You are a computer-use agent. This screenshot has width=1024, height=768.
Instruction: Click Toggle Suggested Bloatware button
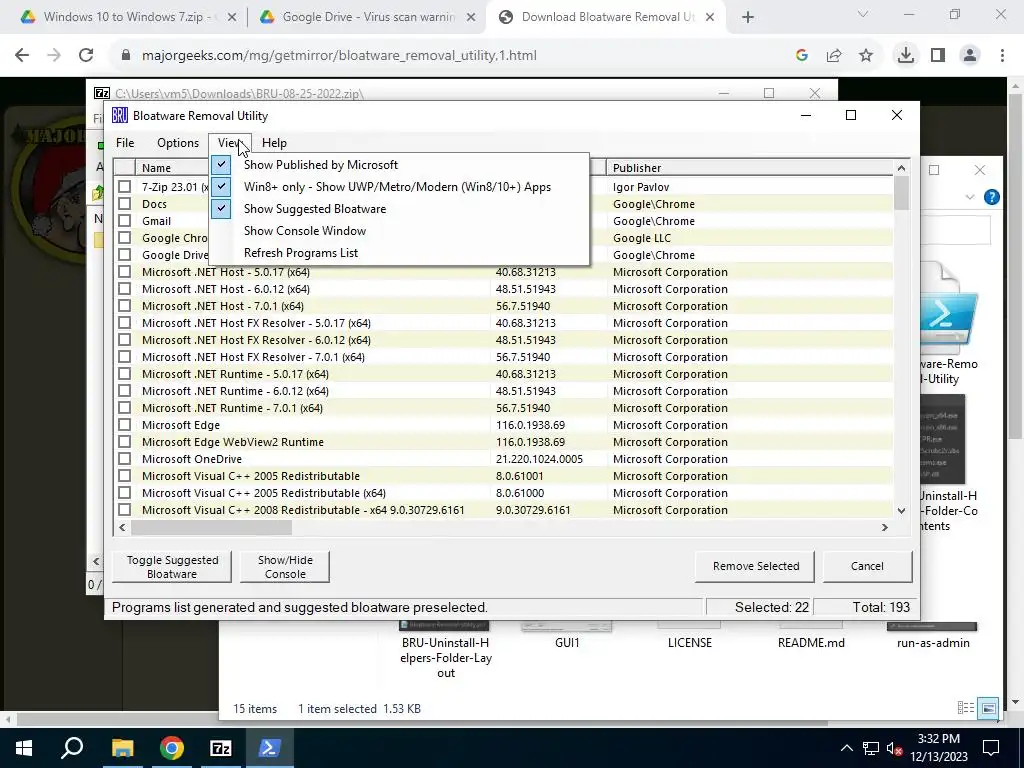[172, 567]
